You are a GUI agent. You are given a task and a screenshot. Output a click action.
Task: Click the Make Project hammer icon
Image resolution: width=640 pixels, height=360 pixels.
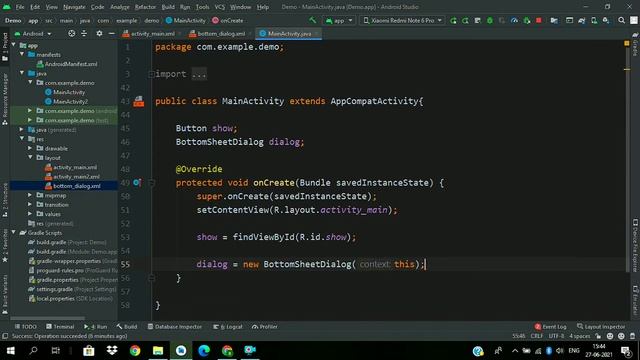click(313, 20)
